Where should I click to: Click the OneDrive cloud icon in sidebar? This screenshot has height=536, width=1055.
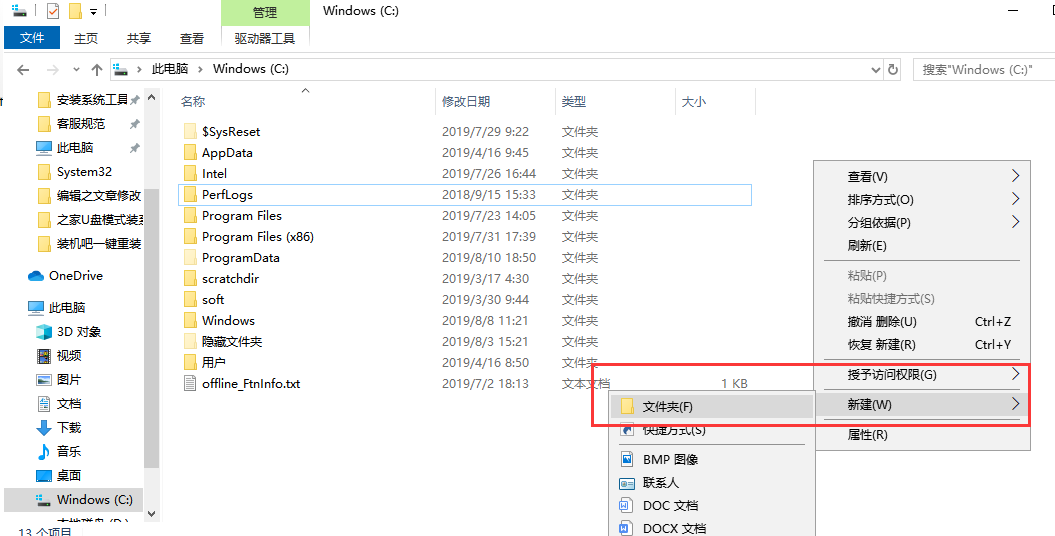coord(36,276)
